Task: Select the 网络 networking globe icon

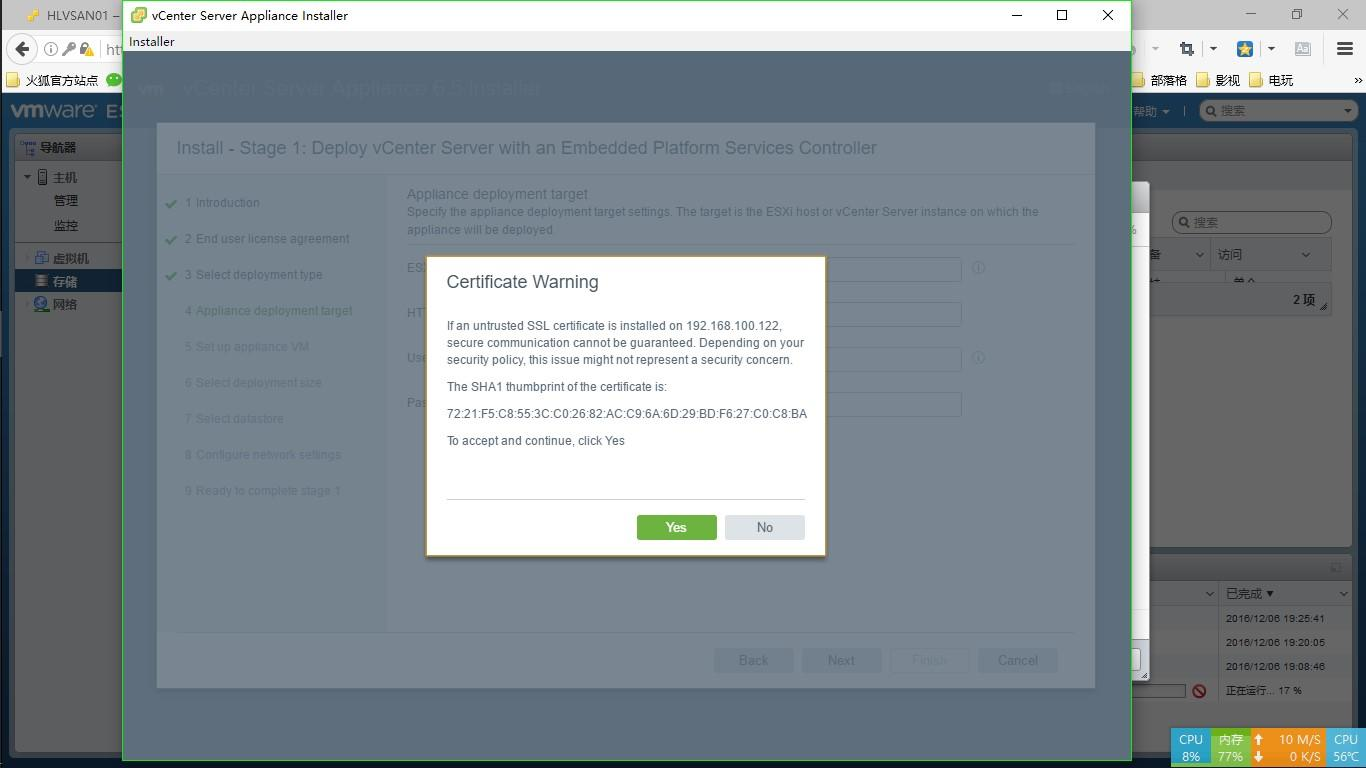Action: pyautogui.click(x=41, y=304)
